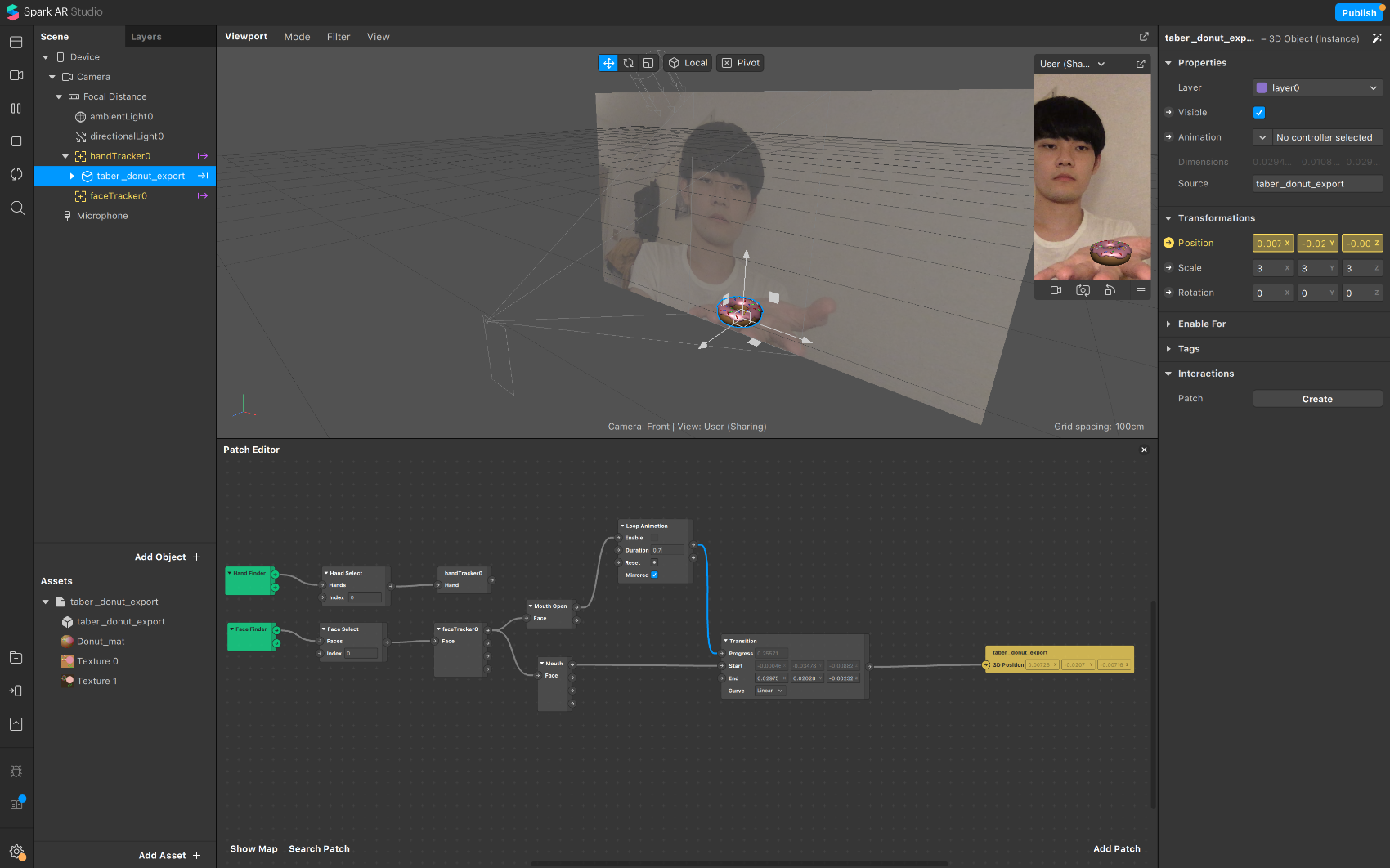Take a screenshot with the simulator camera icon
The height and width of the screenshot is (868, 1390).
point(1083,290)
